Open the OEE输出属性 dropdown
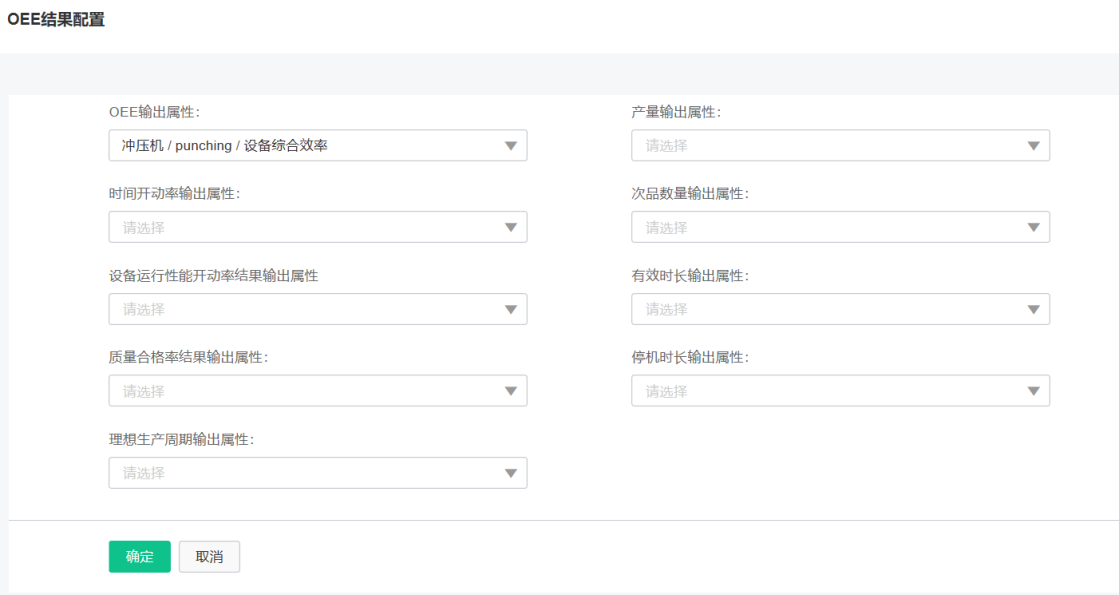 click(318, 146)
